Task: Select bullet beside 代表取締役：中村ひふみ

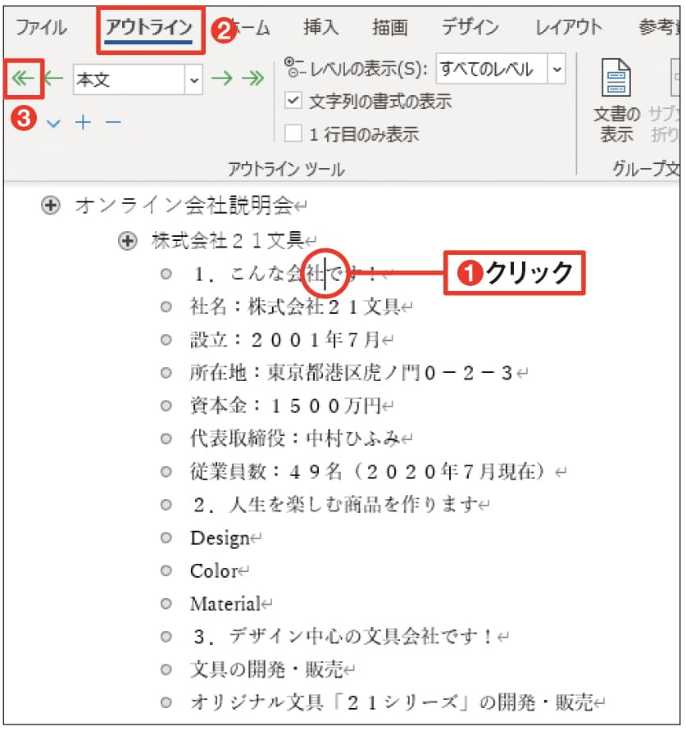Action: (166, 439)
